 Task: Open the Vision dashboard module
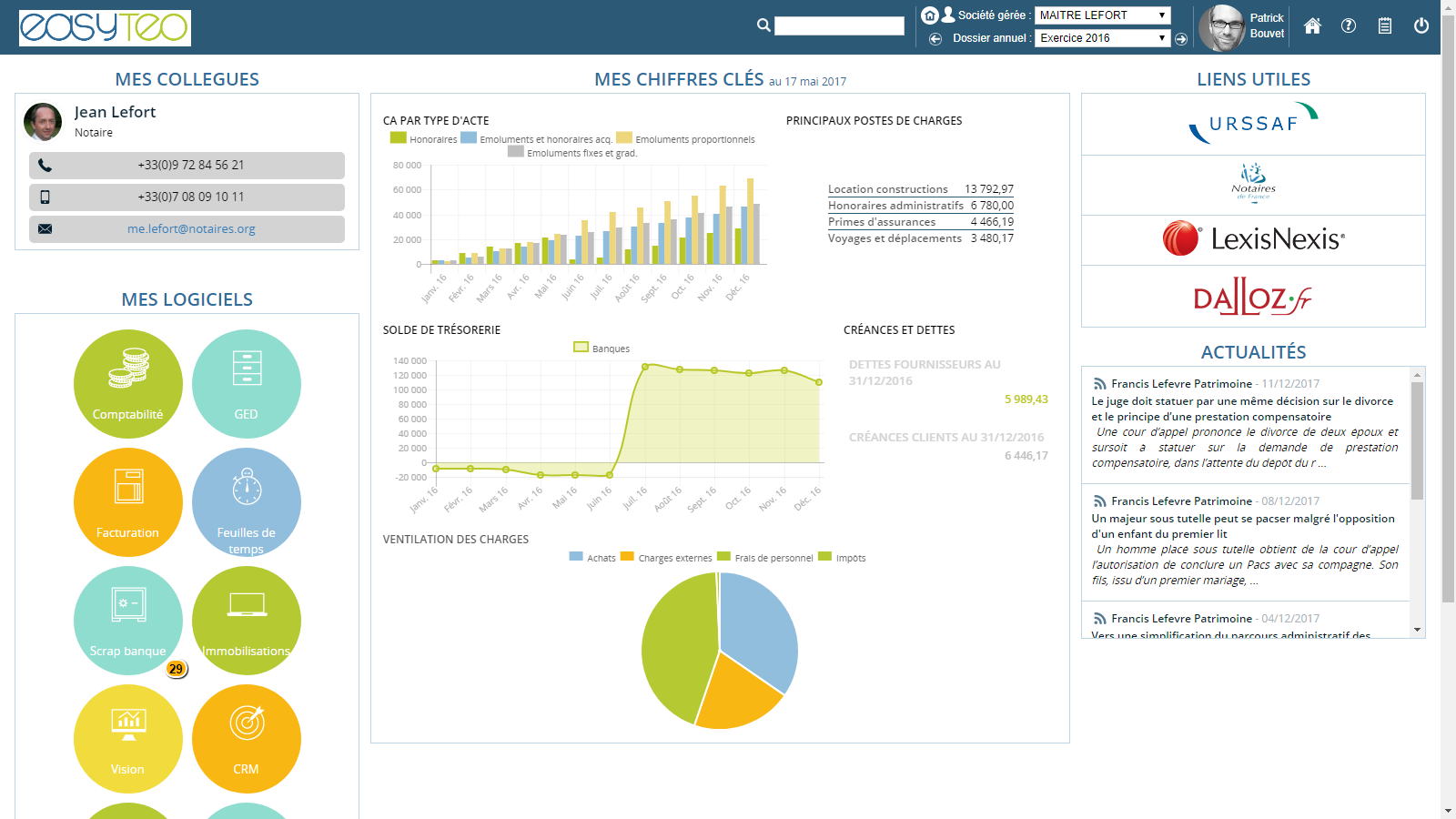127,738
